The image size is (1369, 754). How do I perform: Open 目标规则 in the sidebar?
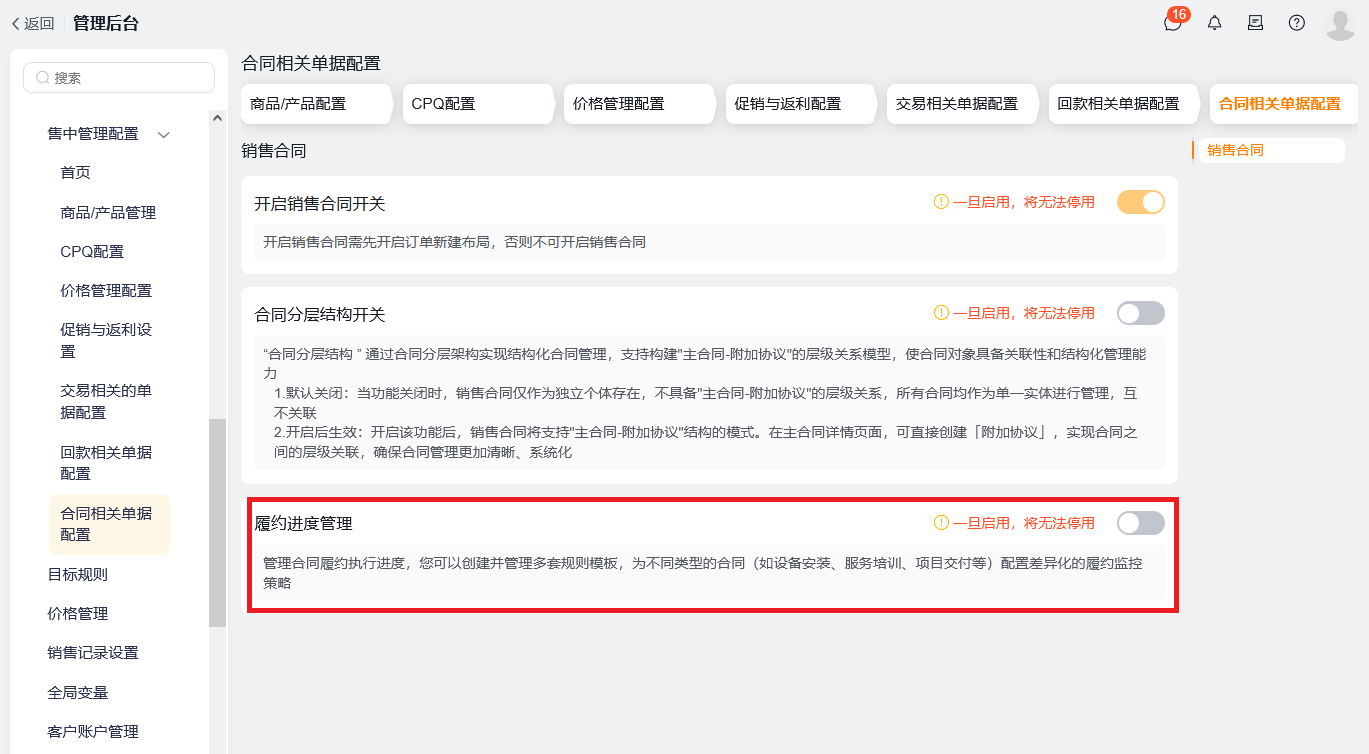77,574
